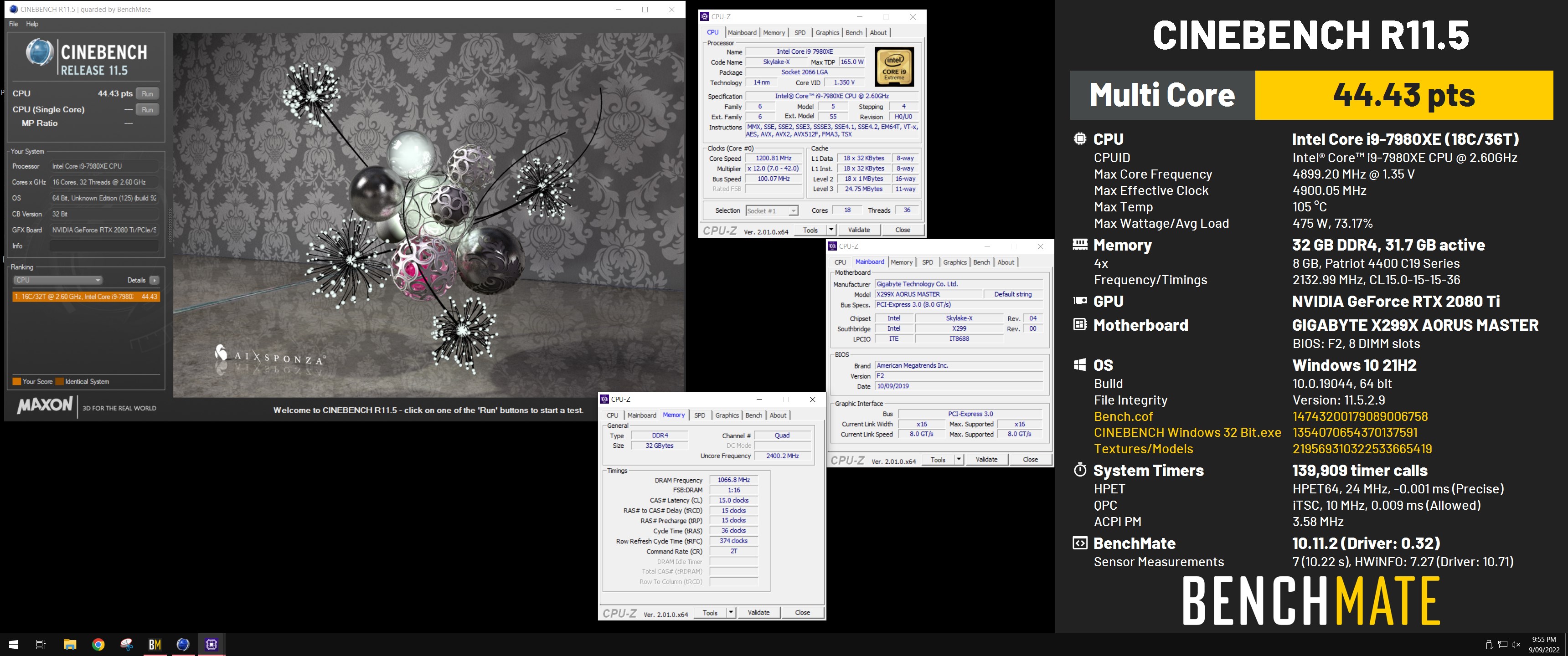
Task: Open SPD tab in CPU-Z CPU window
Action: tap(800, 33)
